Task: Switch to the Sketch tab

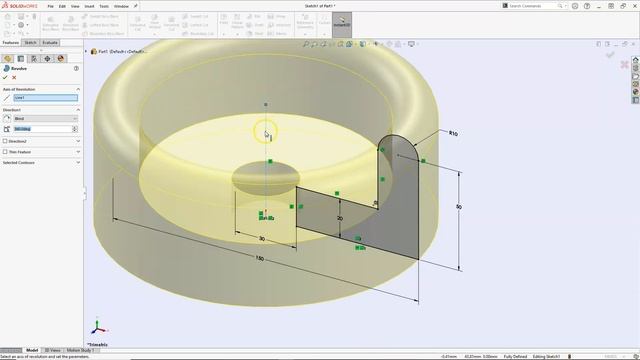Action: [30, 42]
